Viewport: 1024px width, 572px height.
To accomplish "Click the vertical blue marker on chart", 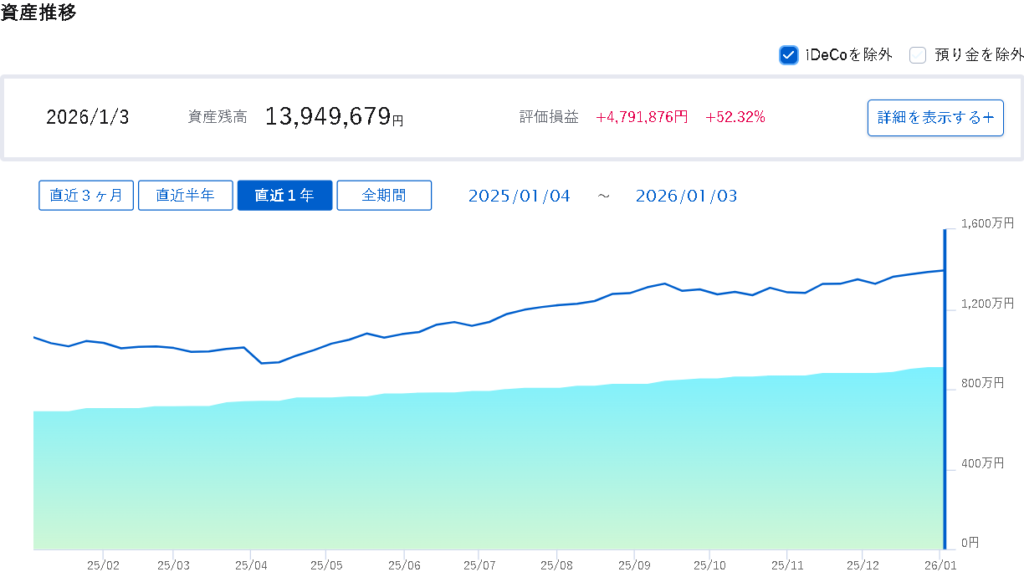I will tap(944, 390).
